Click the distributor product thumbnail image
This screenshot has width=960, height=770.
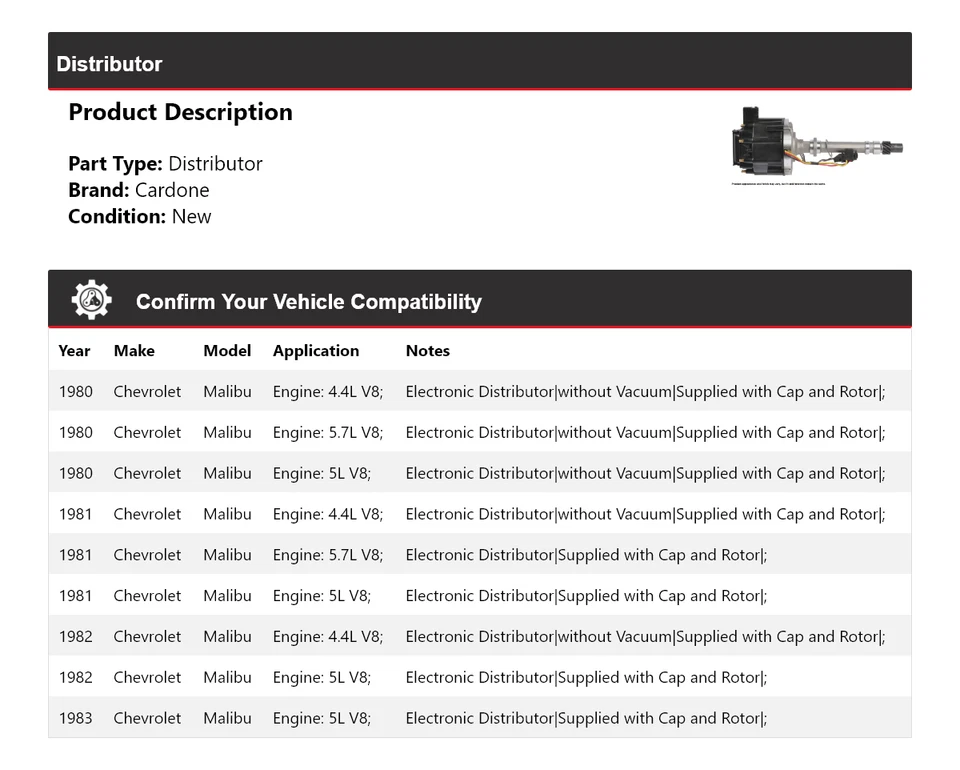pyautogui.click(x=816, y=145)
